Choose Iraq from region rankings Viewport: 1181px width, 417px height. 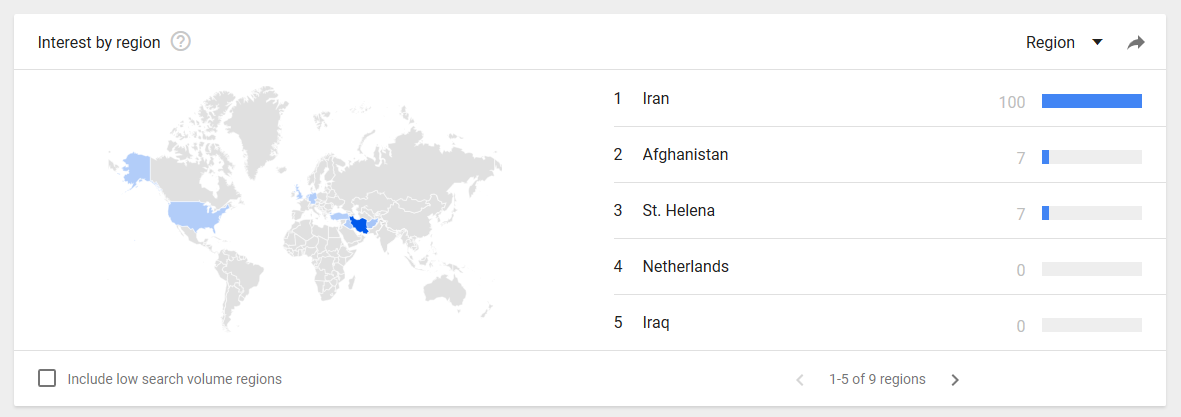coord(656,323)
